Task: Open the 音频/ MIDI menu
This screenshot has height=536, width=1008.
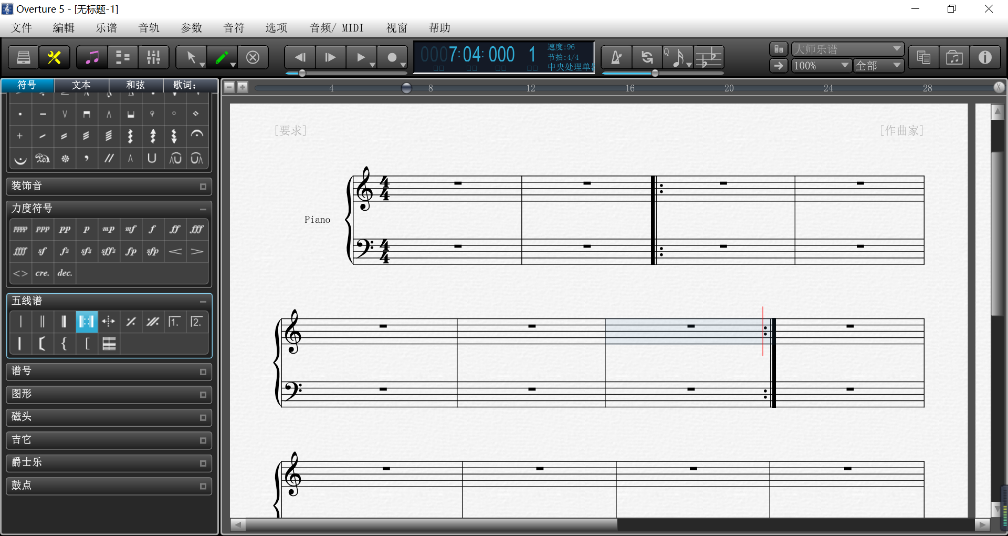Action: (336, 28)
